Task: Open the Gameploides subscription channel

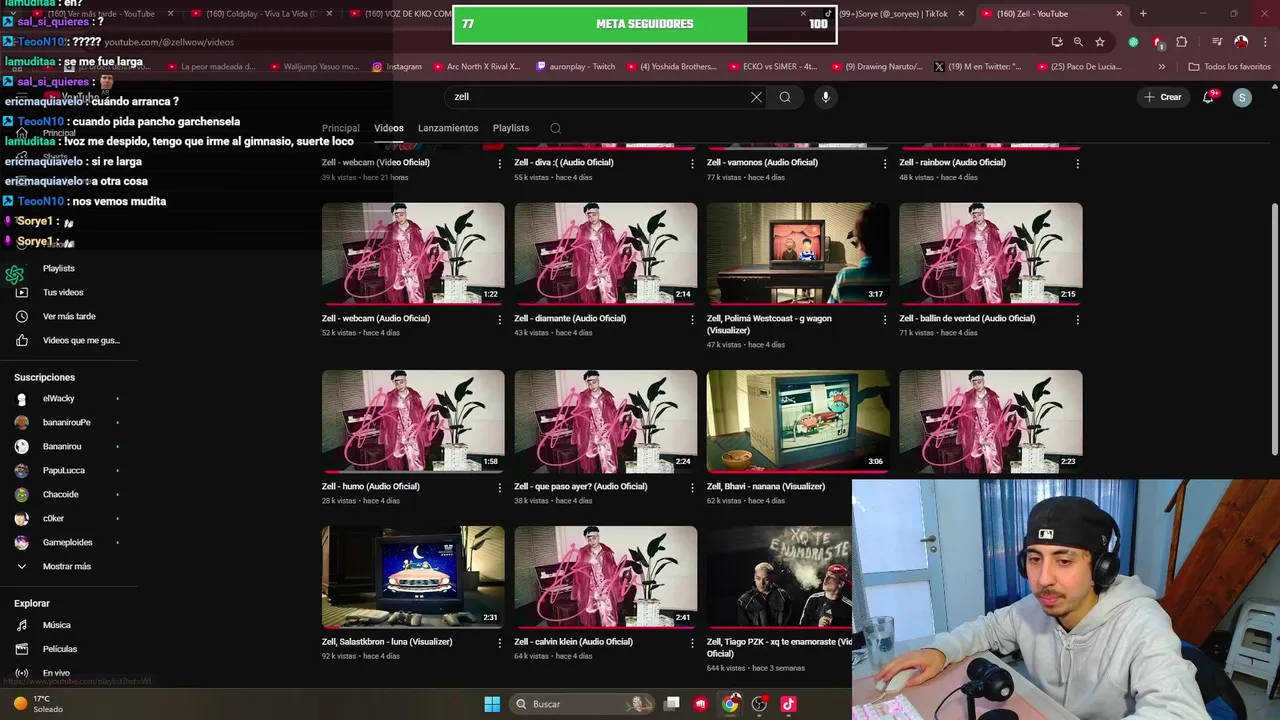Action: (68, 542)
